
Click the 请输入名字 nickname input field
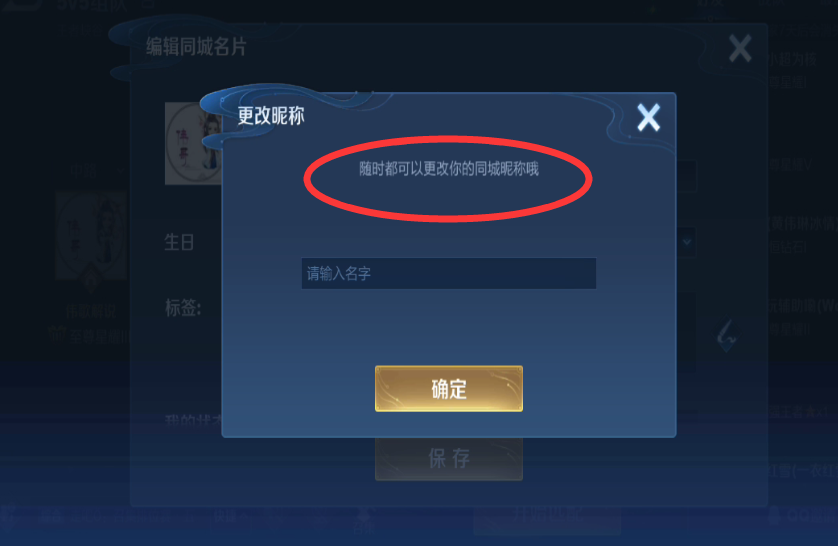(x=448, y=274)
